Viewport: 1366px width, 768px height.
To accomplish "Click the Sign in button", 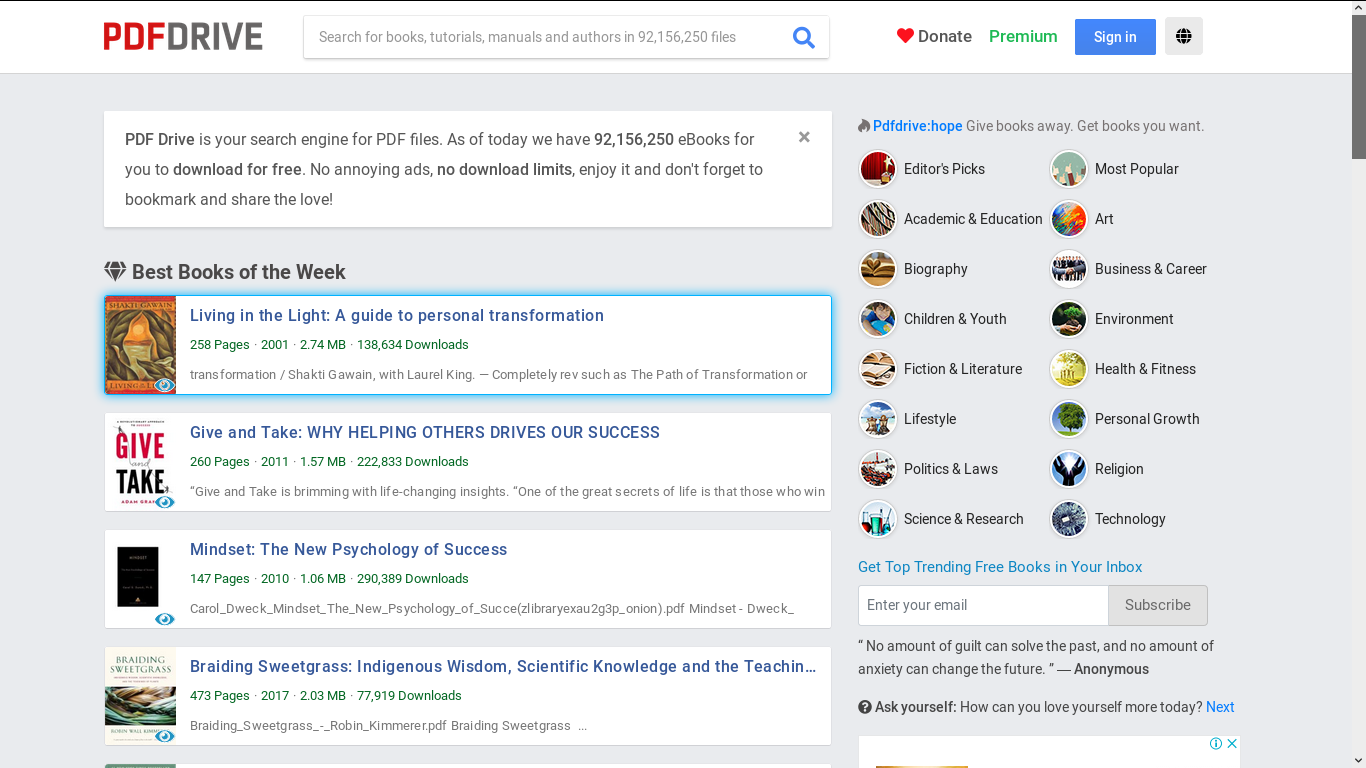I will coord(1115,37).
